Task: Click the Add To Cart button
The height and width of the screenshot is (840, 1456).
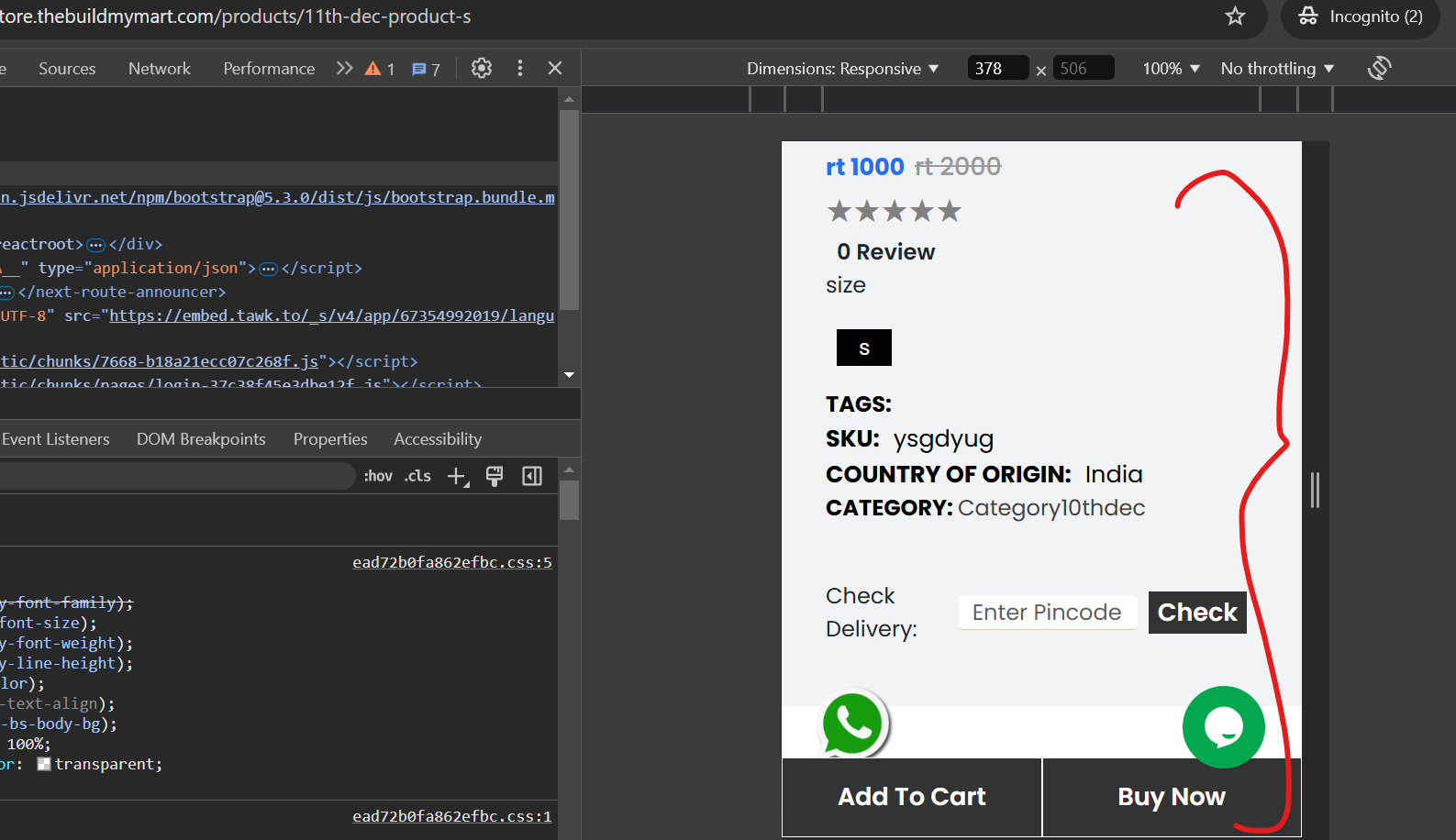Action: pos(912,797)
